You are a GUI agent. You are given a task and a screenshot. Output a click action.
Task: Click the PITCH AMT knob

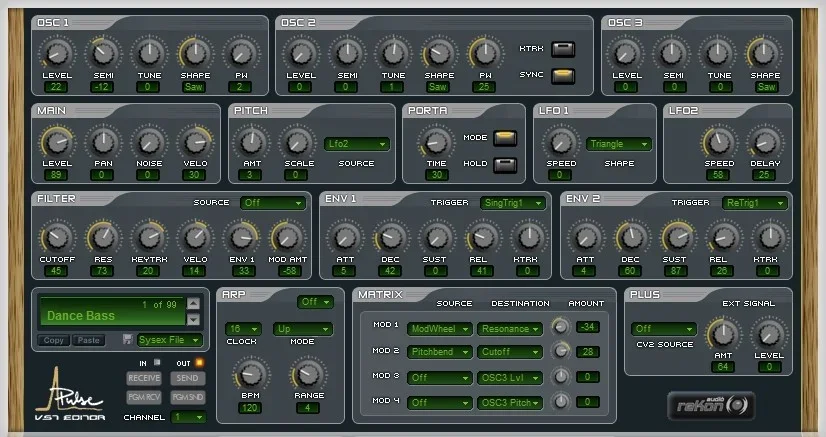coord(251,142)
